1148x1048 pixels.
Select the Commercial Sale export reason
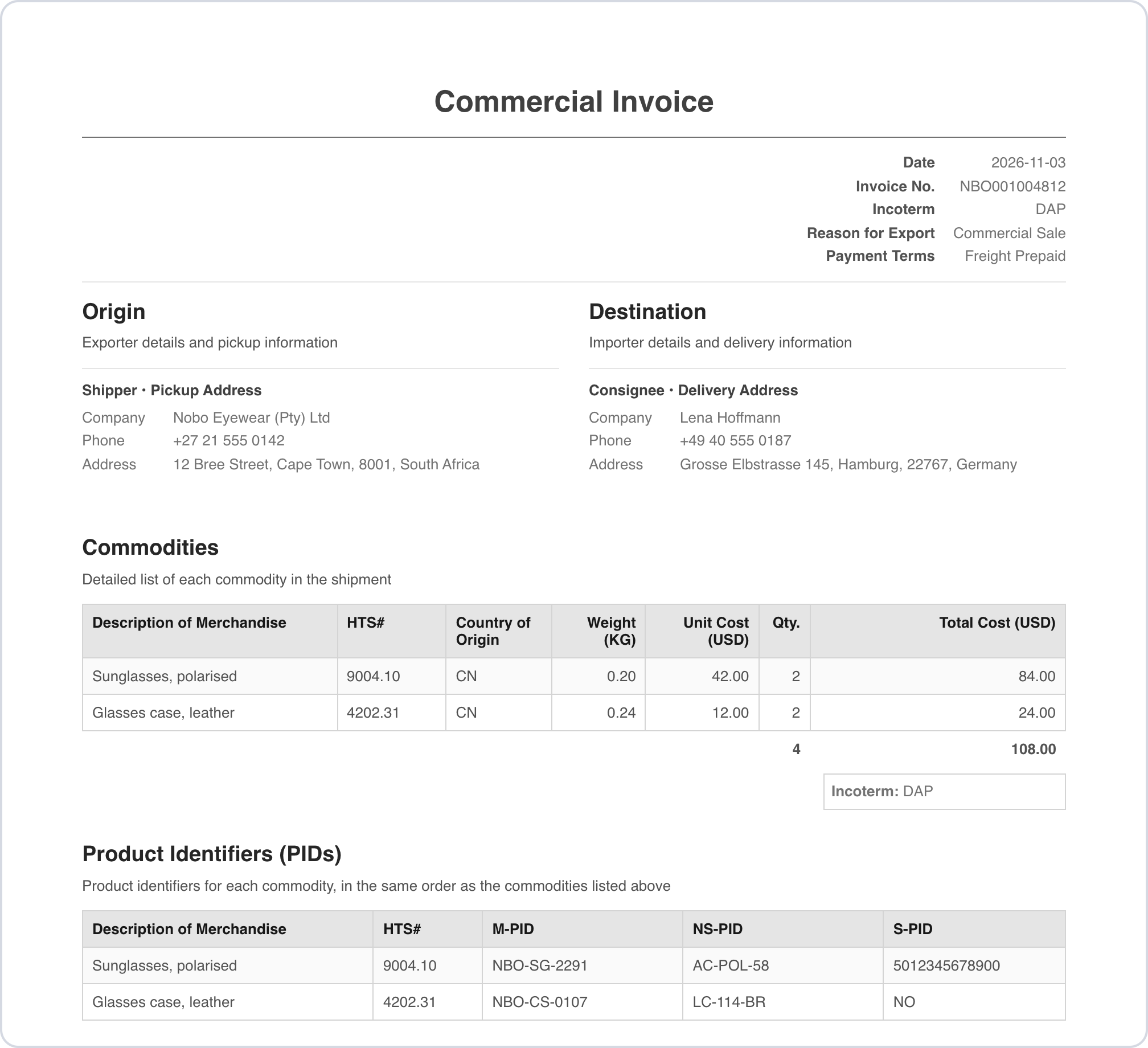click(1009, 233)
